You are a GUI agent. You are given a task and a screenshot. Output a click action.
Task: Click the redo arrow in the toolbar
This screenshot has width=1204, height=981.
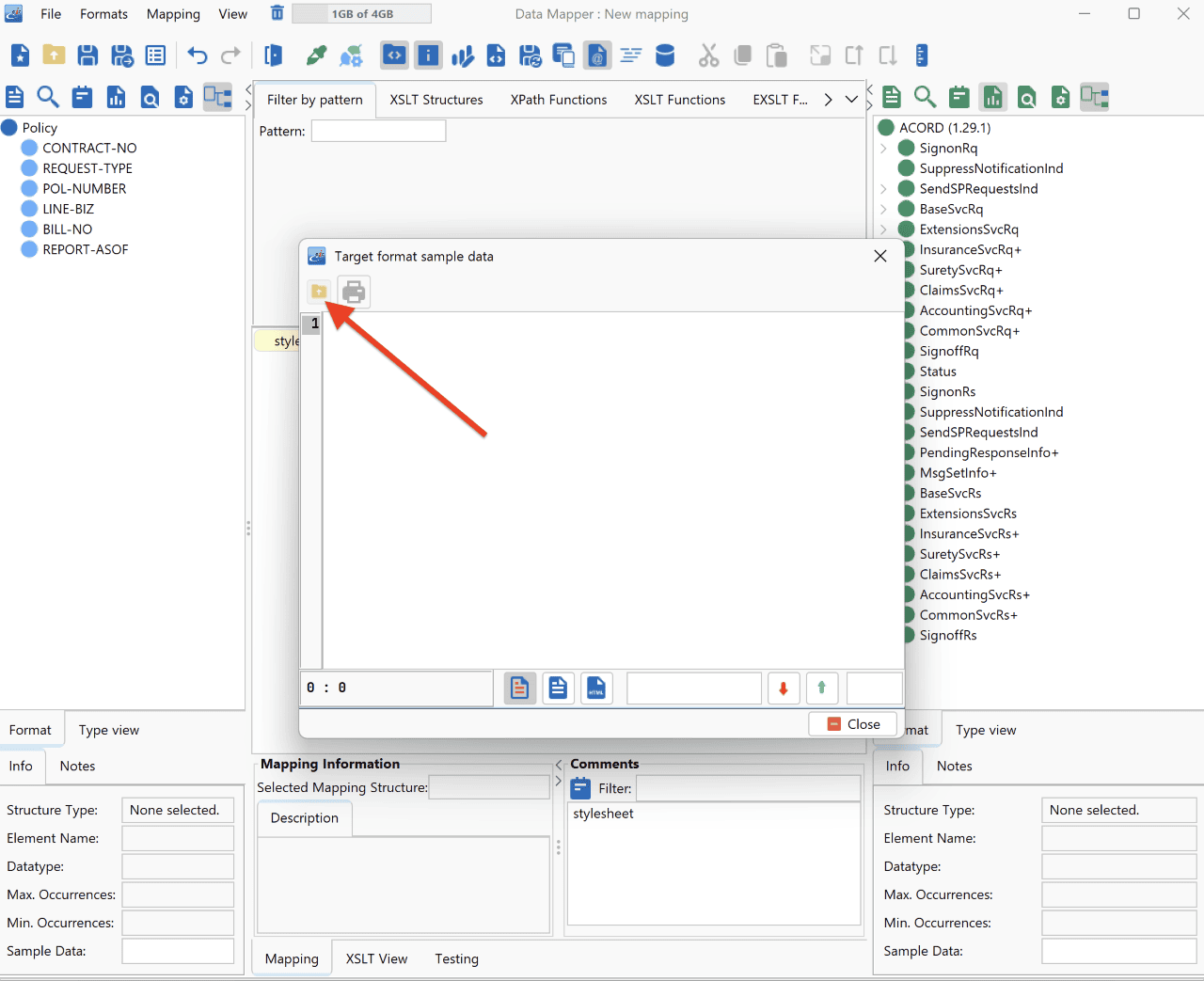pyautogui.click(x=230, y=55)
